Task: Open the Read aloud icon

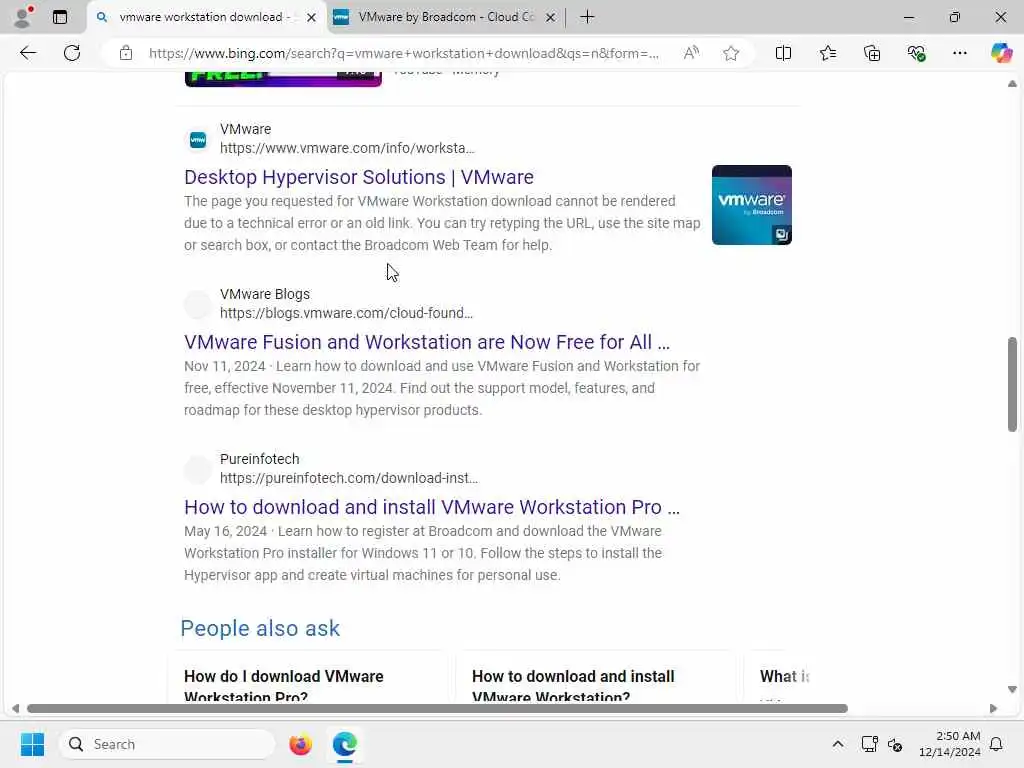Action: pyautogui.click(x=691, y=53)
